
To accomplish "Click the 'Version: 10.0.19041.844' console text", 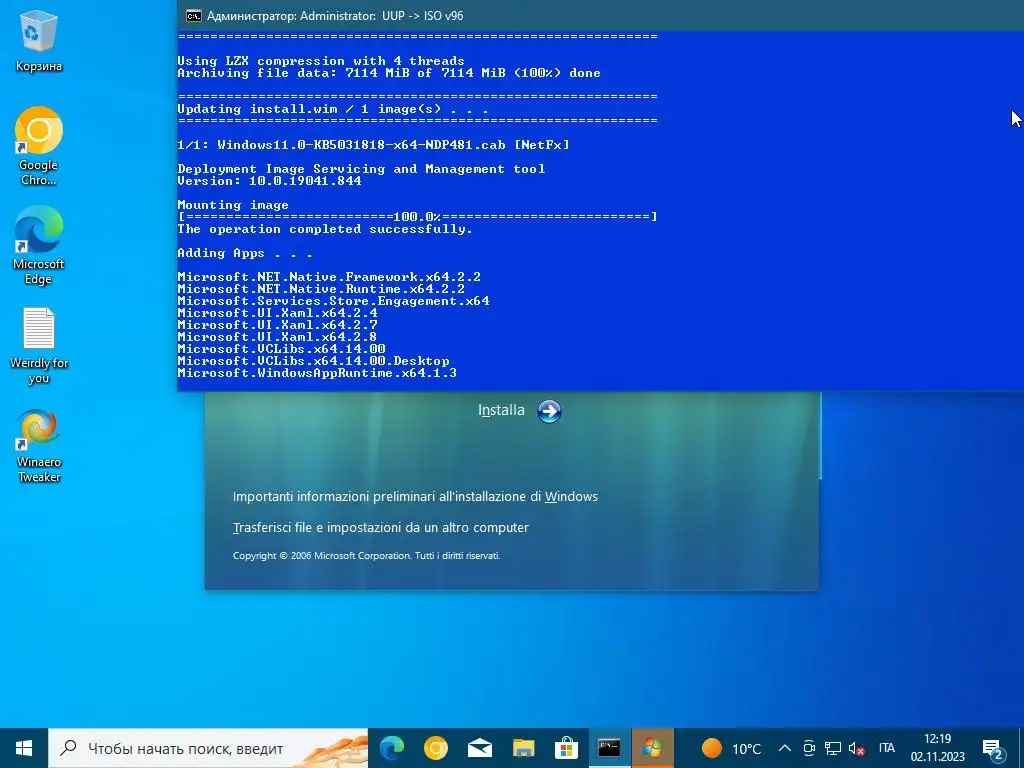I will (x=269, y=181).
